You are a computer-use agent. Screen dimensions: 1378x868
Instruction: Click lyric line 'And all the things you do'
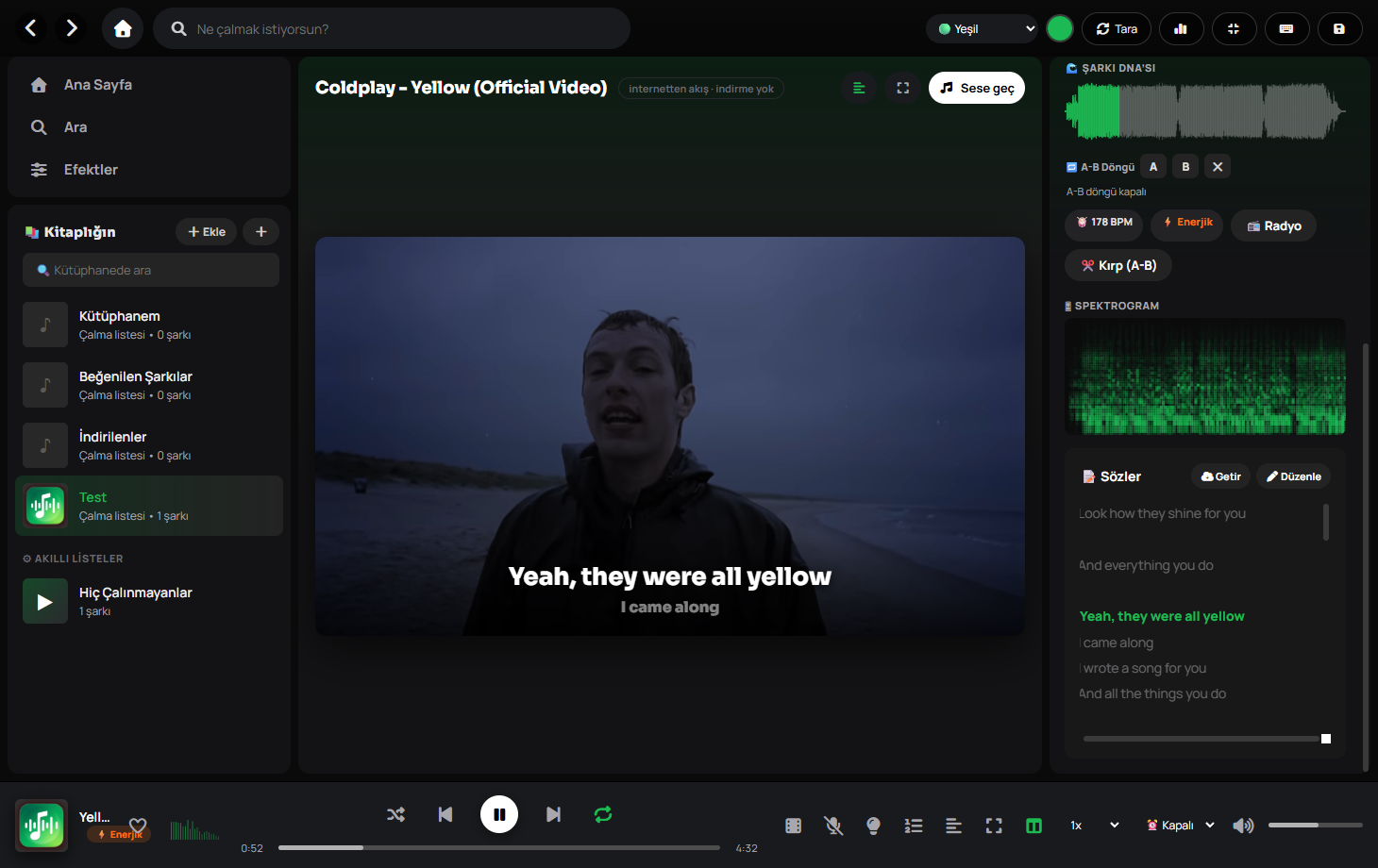pos(1152,693)
